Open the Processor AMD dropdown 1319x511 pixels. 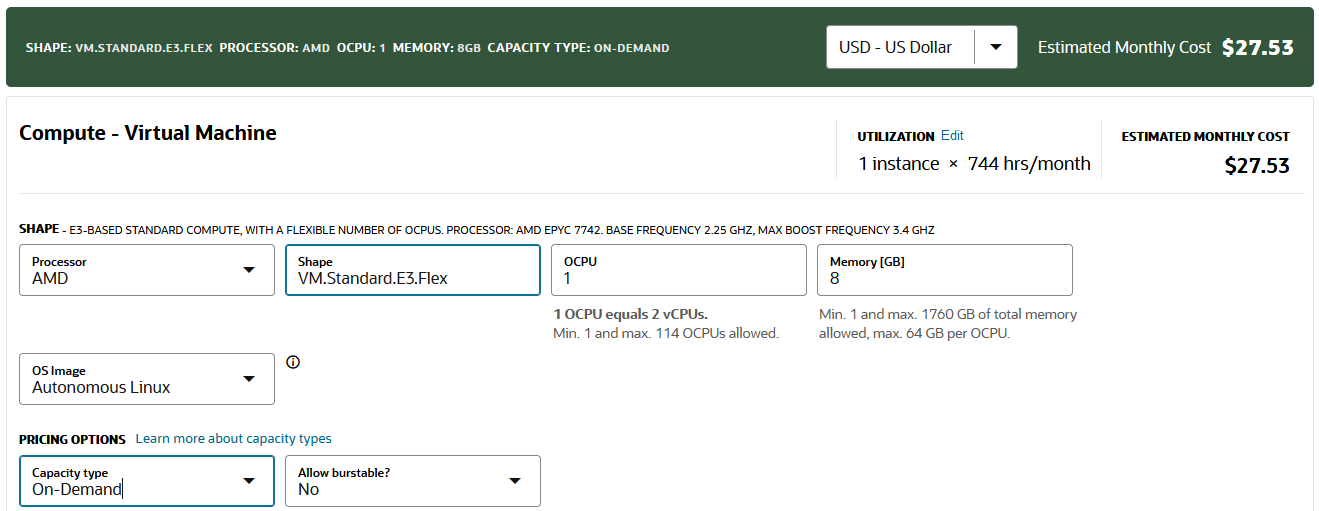[147, 270]
